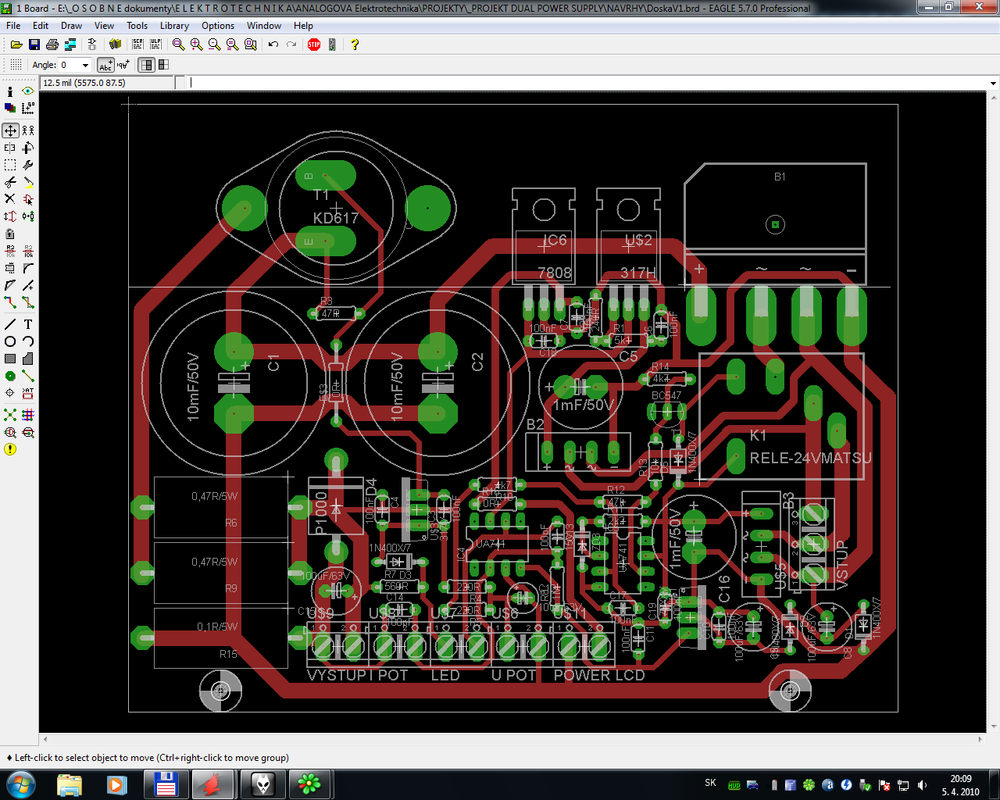The image size is (1000, 800).
Task: Select the Move tool
Action: point(10,130)
